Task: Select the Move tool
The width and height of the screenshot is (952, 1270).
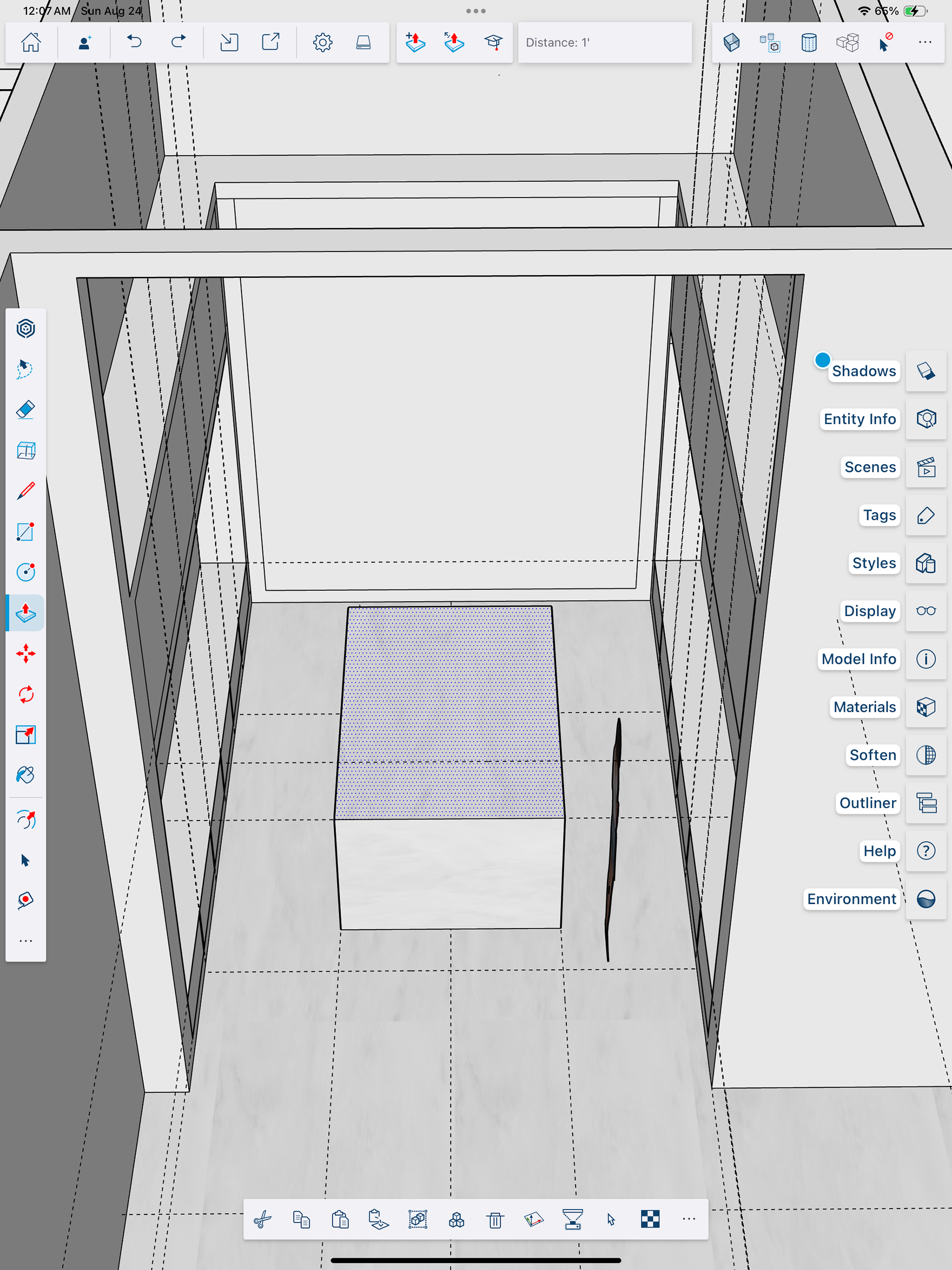Action: [25, 653]
